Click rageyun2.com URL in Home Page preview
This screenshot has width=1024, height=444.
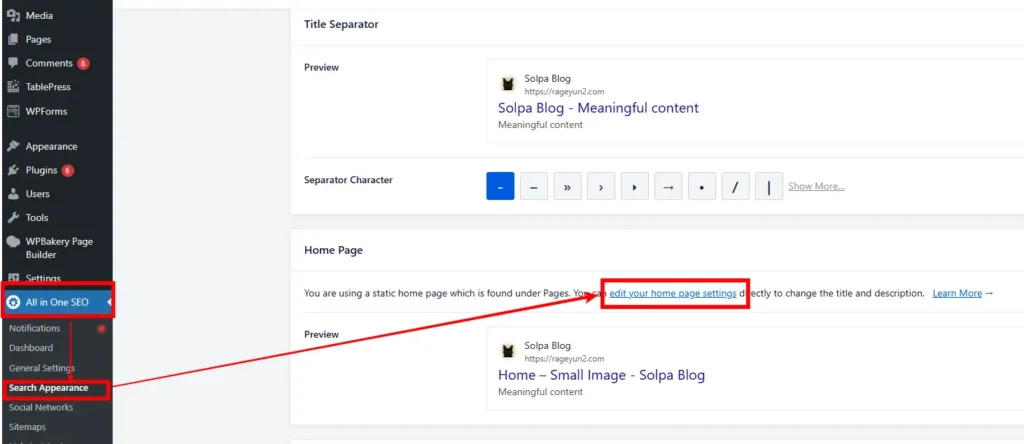pyautogui.click(x=564, y=358)
